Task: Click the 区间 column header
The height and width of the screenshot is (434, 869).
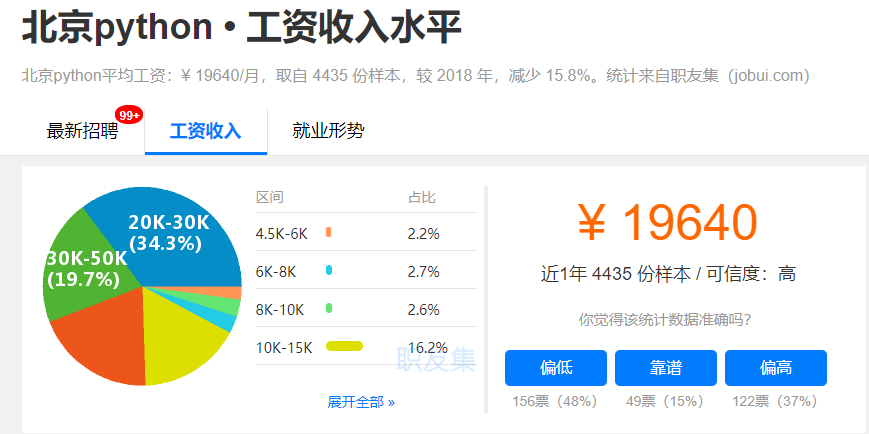Action: click(x=270, y=197)
